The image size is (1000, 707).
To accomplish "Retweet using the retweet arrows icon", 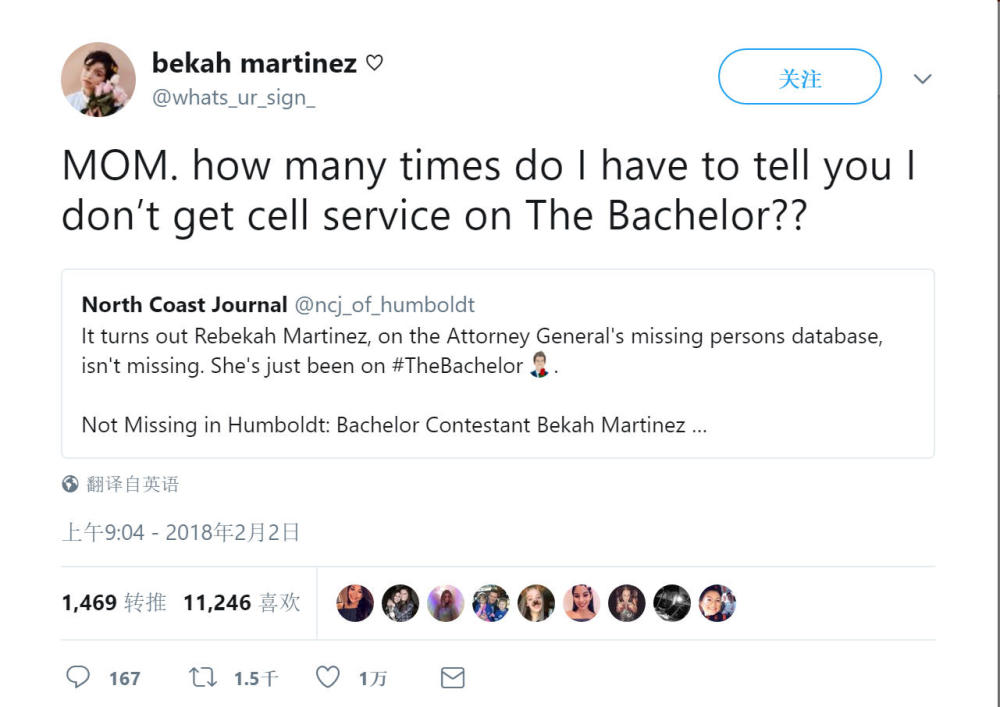I will click(x=203, y=677).
